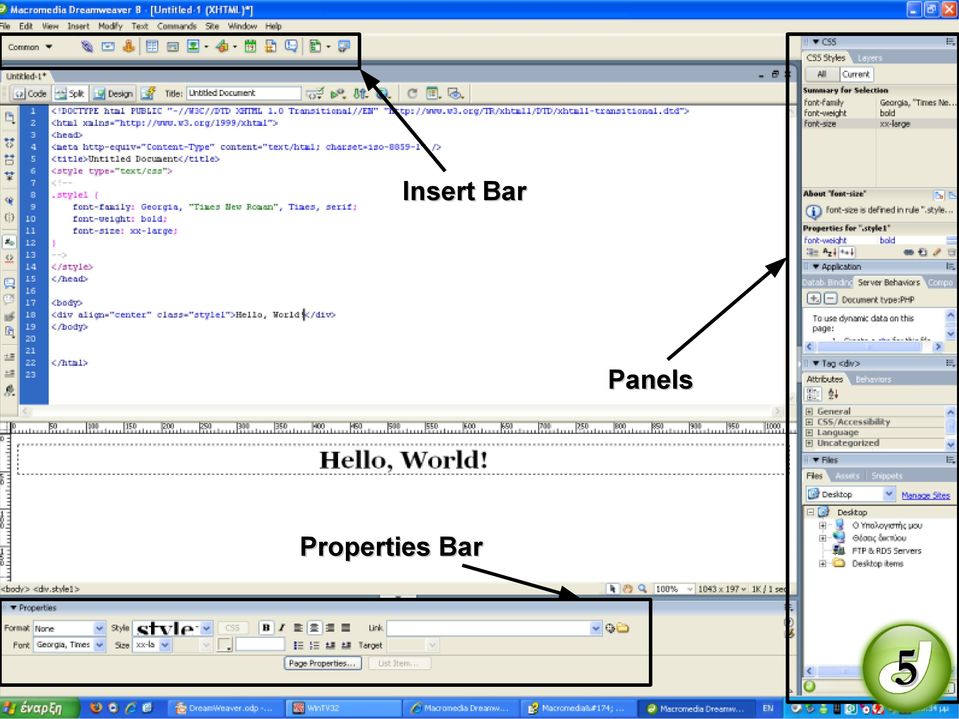Open the Modify menu

(x=110, y=26)
